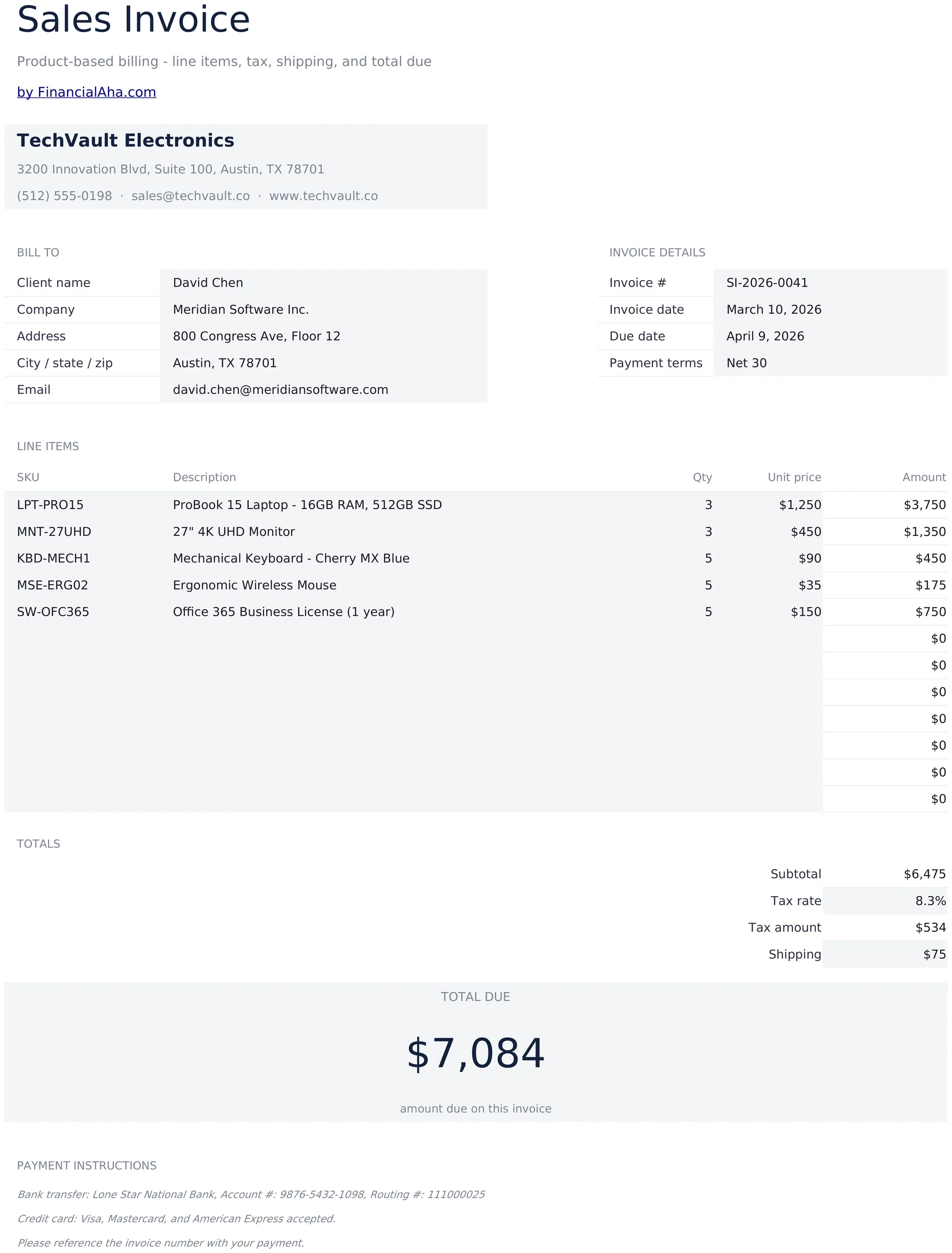Click the reference invoice number note

coord(160,1243)
